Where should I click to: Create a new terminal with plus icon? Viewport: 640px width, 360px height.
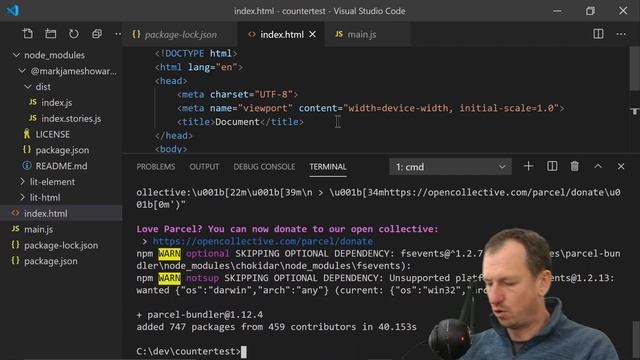(x=528, y=167)
